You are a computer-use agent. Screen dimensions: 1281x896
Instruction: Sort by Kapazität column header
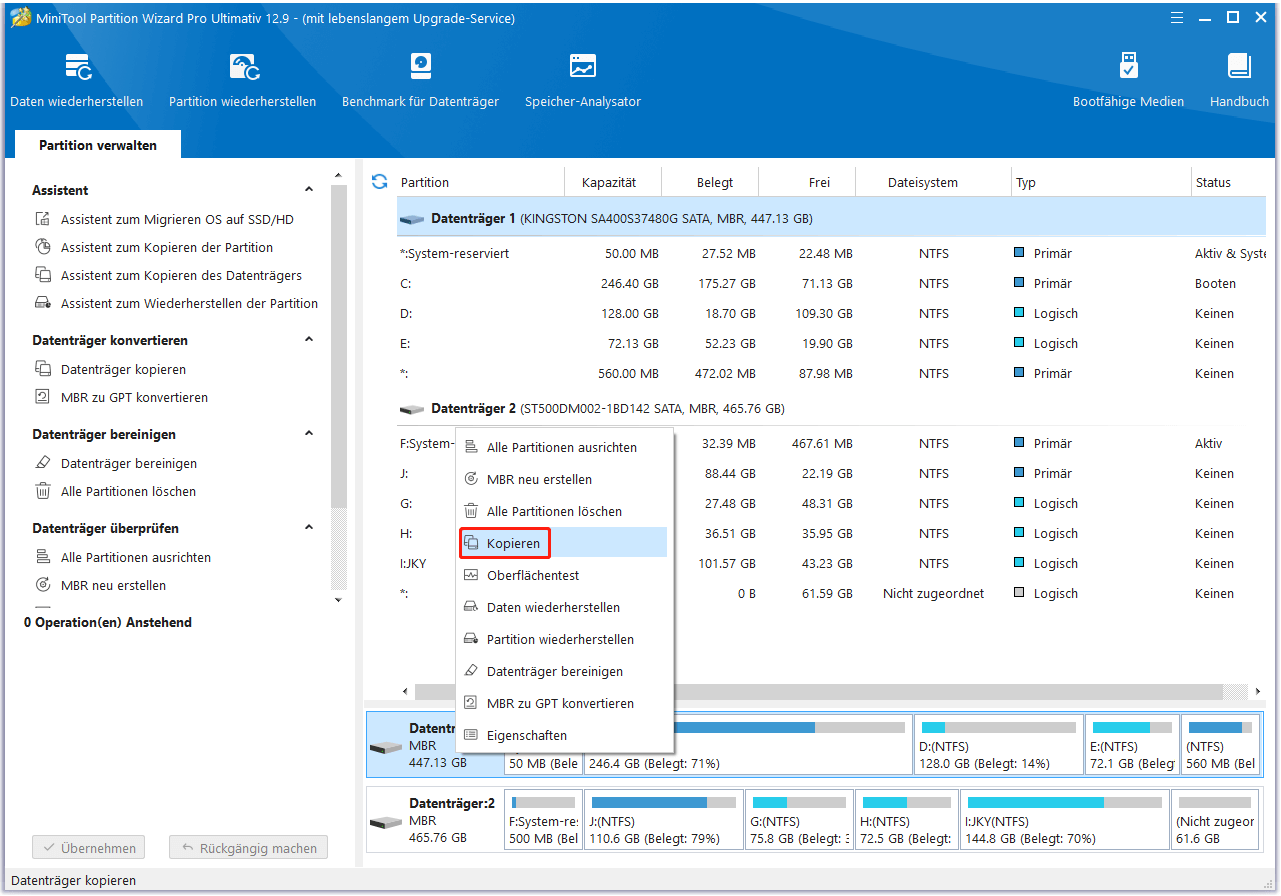[x=609, y=182]
